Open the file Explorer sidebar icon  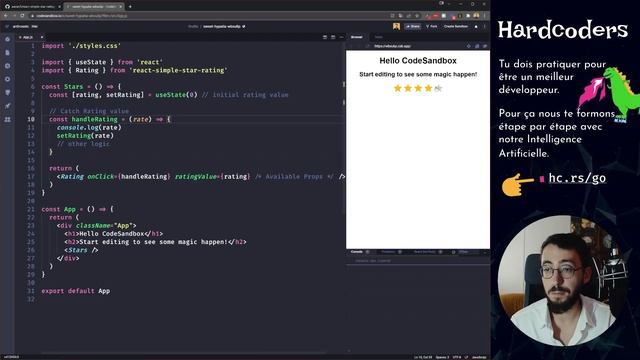point(7,53)
